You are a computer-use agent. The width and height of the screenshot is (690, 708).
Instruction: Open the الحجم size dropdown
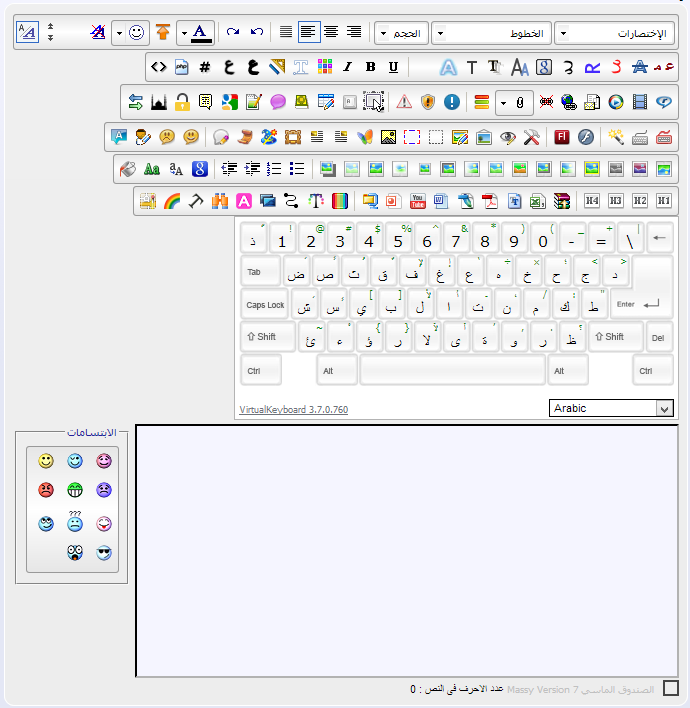coord(400,33)
